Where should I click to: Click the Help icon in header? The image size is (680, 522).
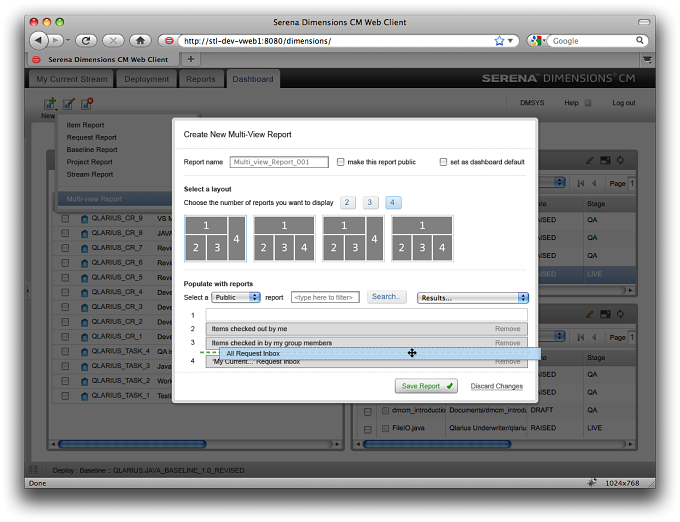pyautogui.click(x=588, y=103)
